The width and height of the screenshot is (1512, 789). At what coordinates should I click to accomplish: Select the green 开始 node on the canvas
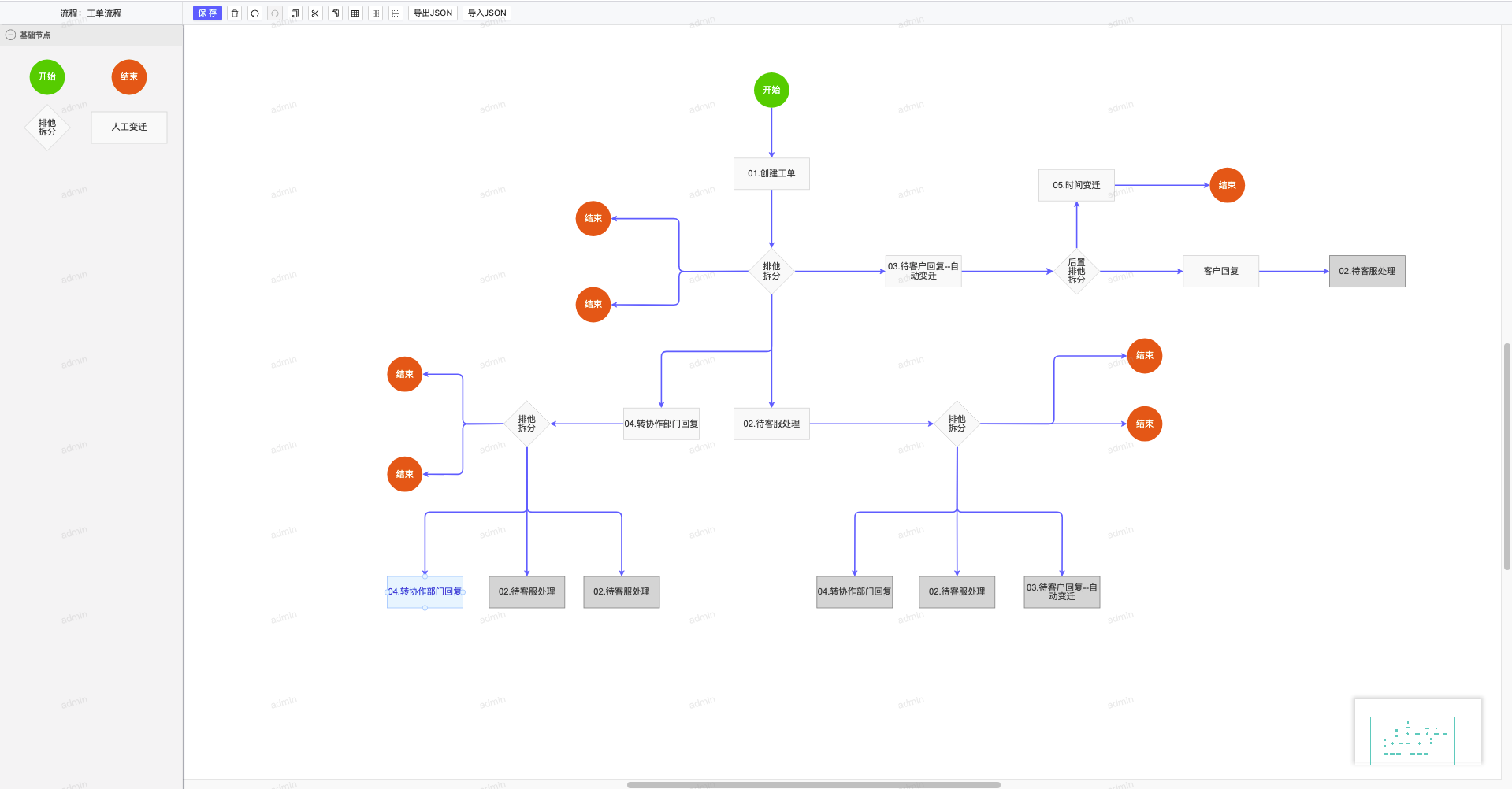pyautogui.click(x=771, y=90)
